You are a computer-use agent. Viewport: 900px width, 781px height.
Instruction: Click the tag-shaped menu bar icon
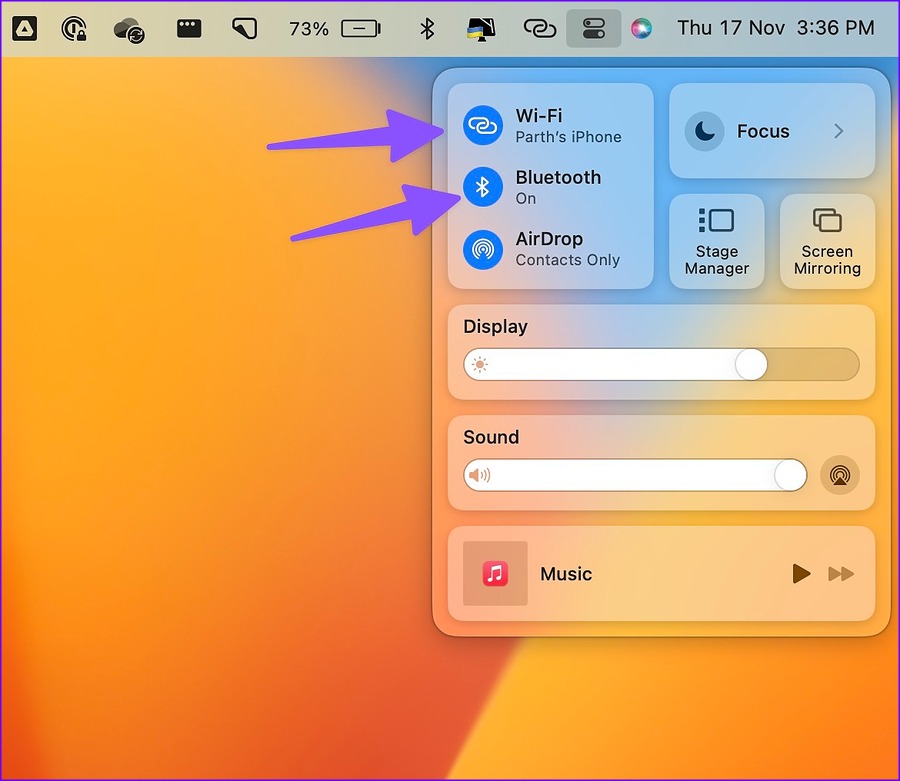coord(245,28)
